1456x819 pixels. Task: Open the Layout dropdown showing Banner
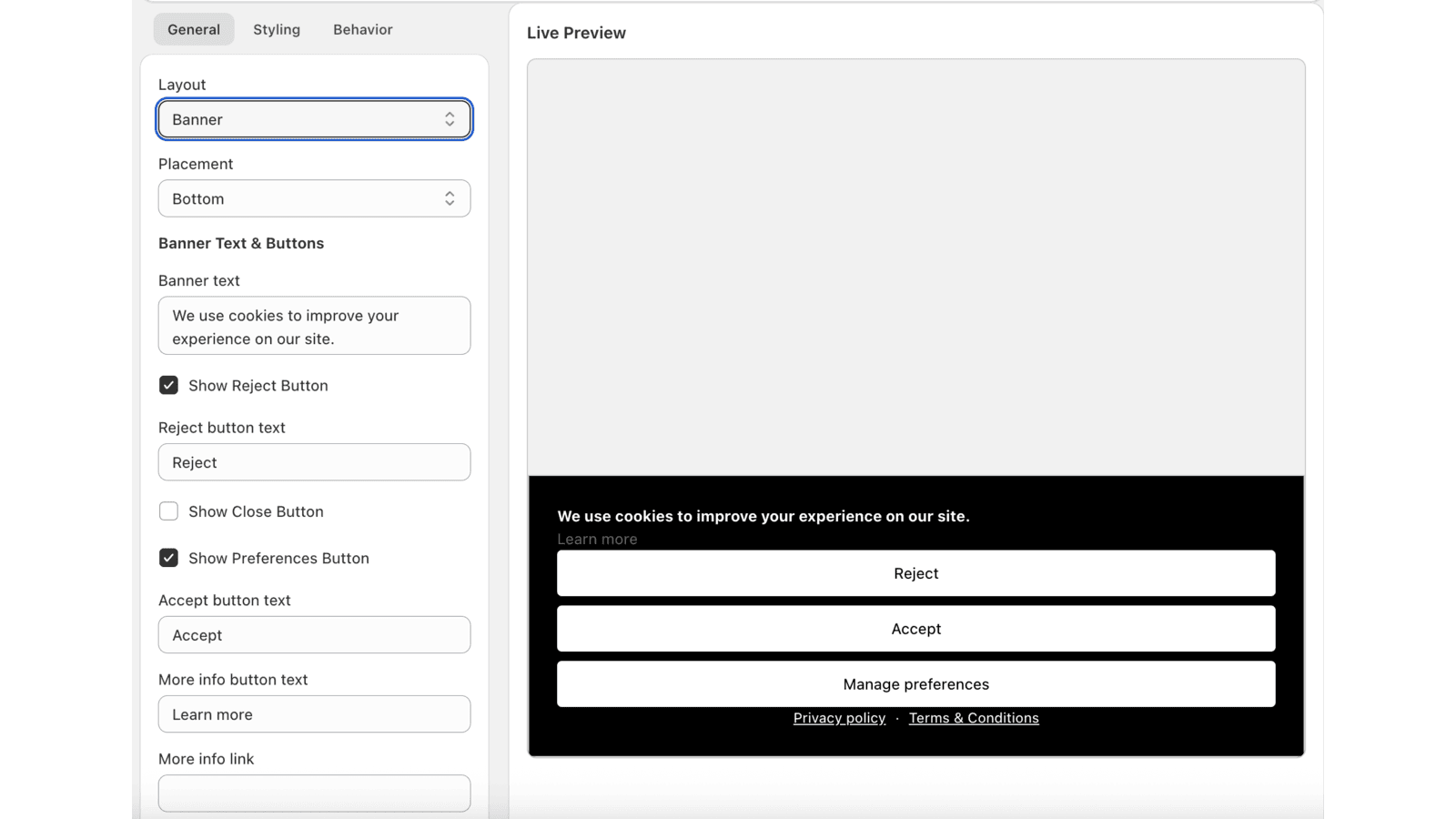point(314,119)
